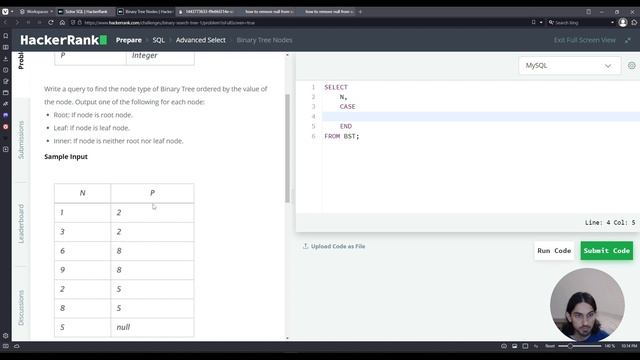Viewport: 640px width, 360px height.
Task: Expand the bookmark dropdown arrow in address bar
Action: 541,22
